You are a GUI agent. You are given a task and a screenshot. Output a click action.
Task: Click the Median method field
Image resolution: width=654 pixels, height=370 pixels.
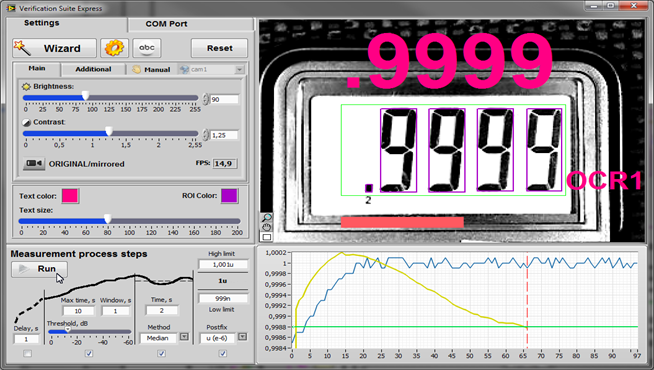[x=159, y=338]
